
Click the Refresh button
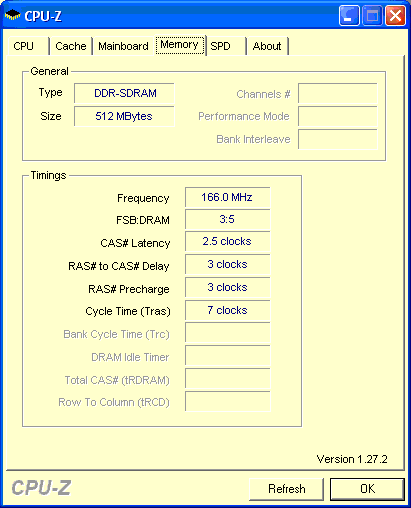[x=286, y=489]
